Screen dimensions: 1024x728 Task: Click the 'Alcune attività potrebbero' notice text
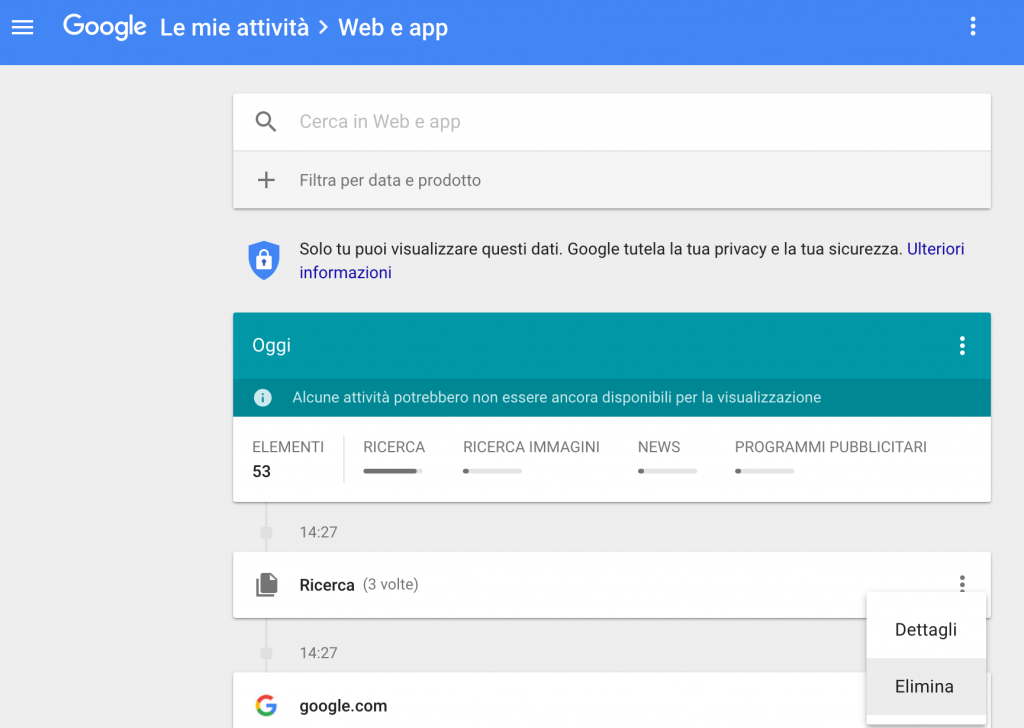coord(556,397)
